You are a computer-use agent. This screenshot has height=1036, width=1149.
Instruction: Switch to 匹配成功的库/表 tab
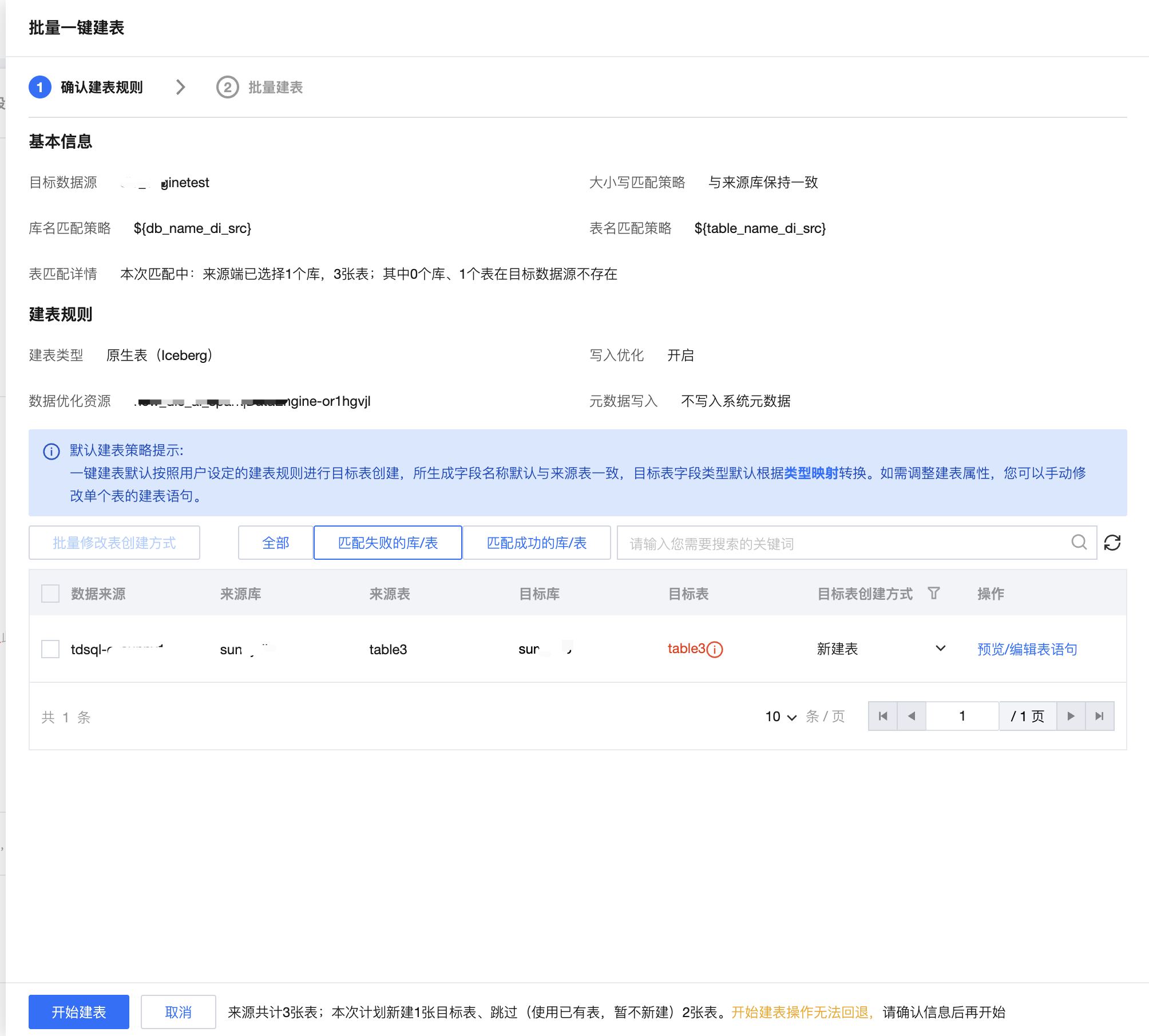coord(536,543)
